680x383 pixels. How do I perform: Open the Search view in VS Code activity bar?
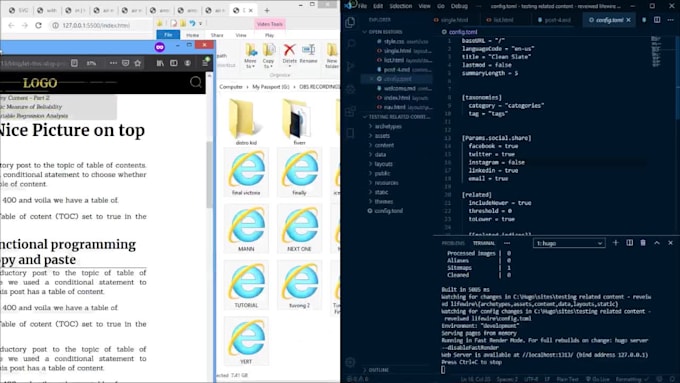tap(350, 43)
